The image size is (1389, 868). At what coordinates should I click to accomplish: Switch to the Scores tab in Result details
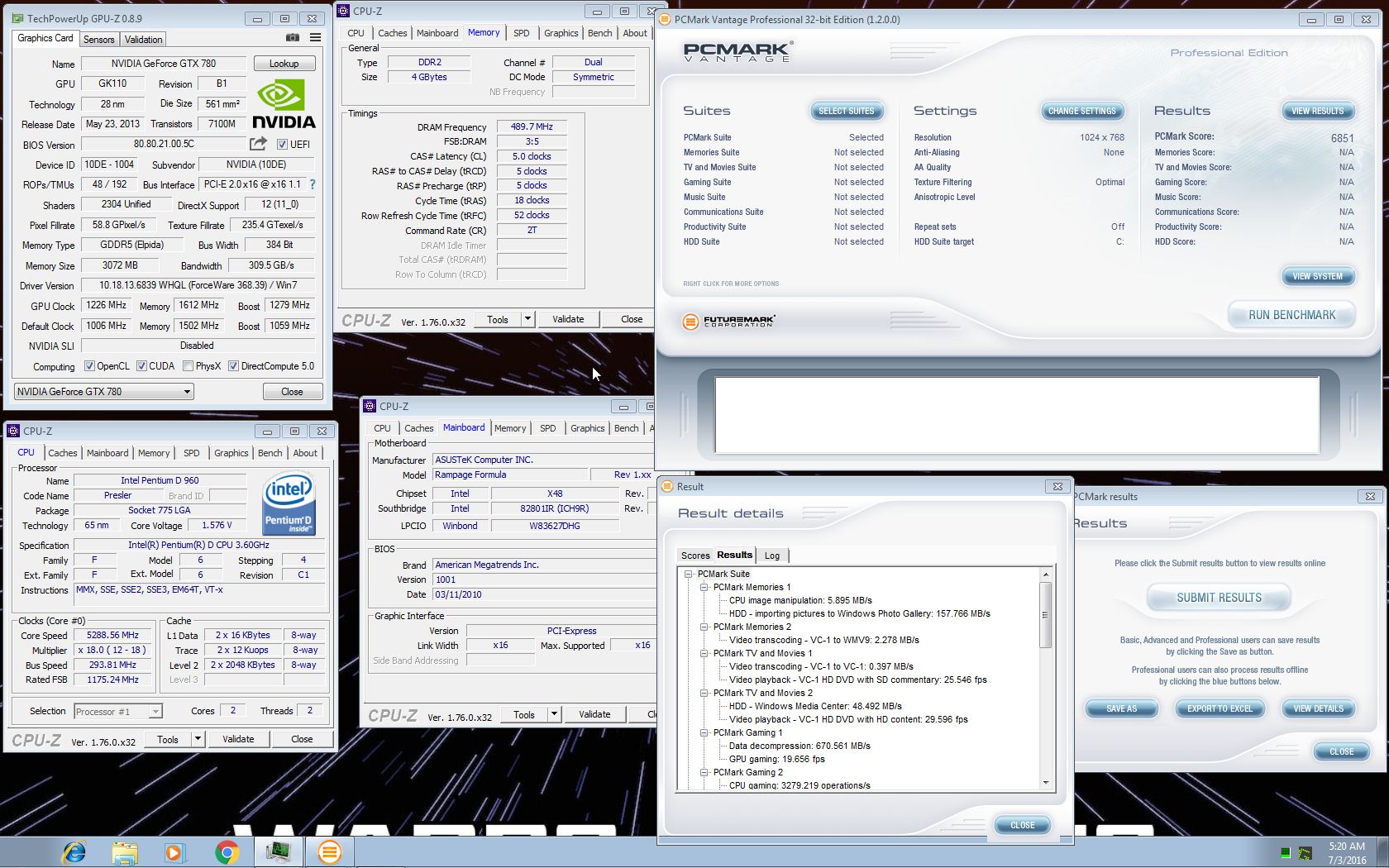(x=695, y=556)
